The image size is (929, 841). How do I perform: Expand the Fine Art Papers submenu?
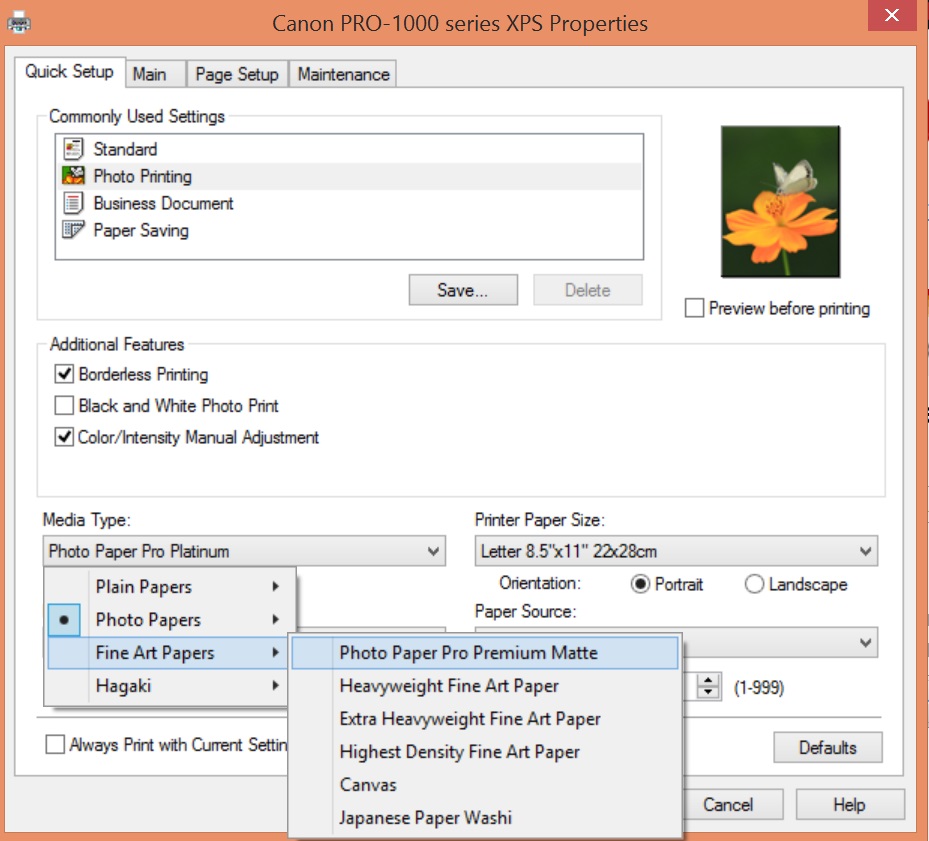coord(168,653)
